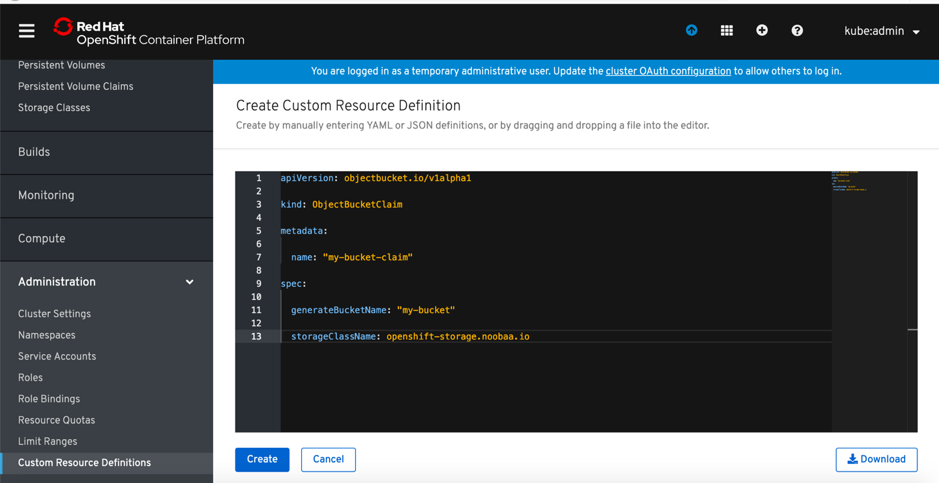Click the 'spec:' line in editor
The width and height of the screenshot is (939, 483).
click(x=293, y=284)
